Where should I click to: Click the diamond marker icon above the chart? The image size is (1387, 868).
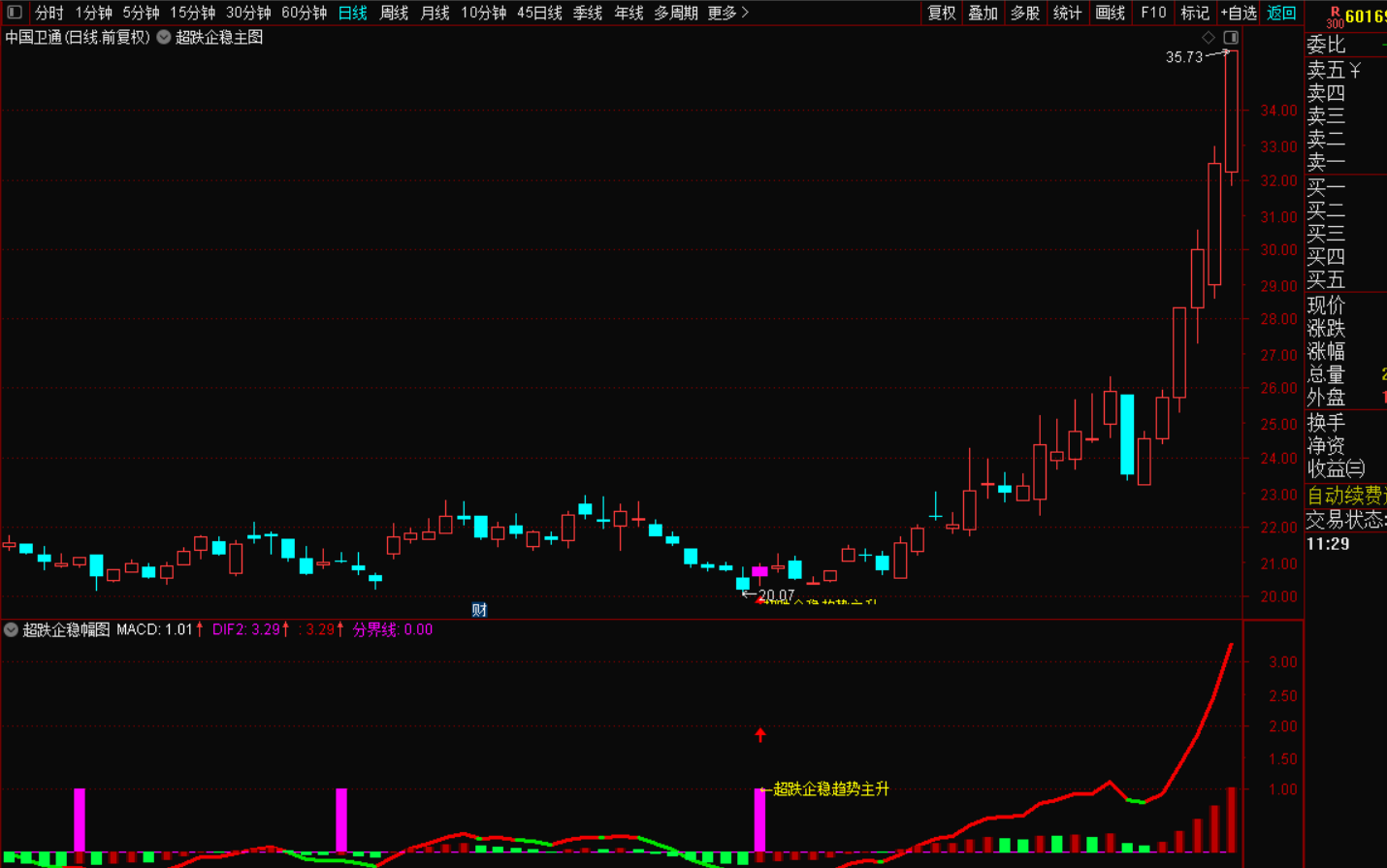click(x=1209, y=37)
